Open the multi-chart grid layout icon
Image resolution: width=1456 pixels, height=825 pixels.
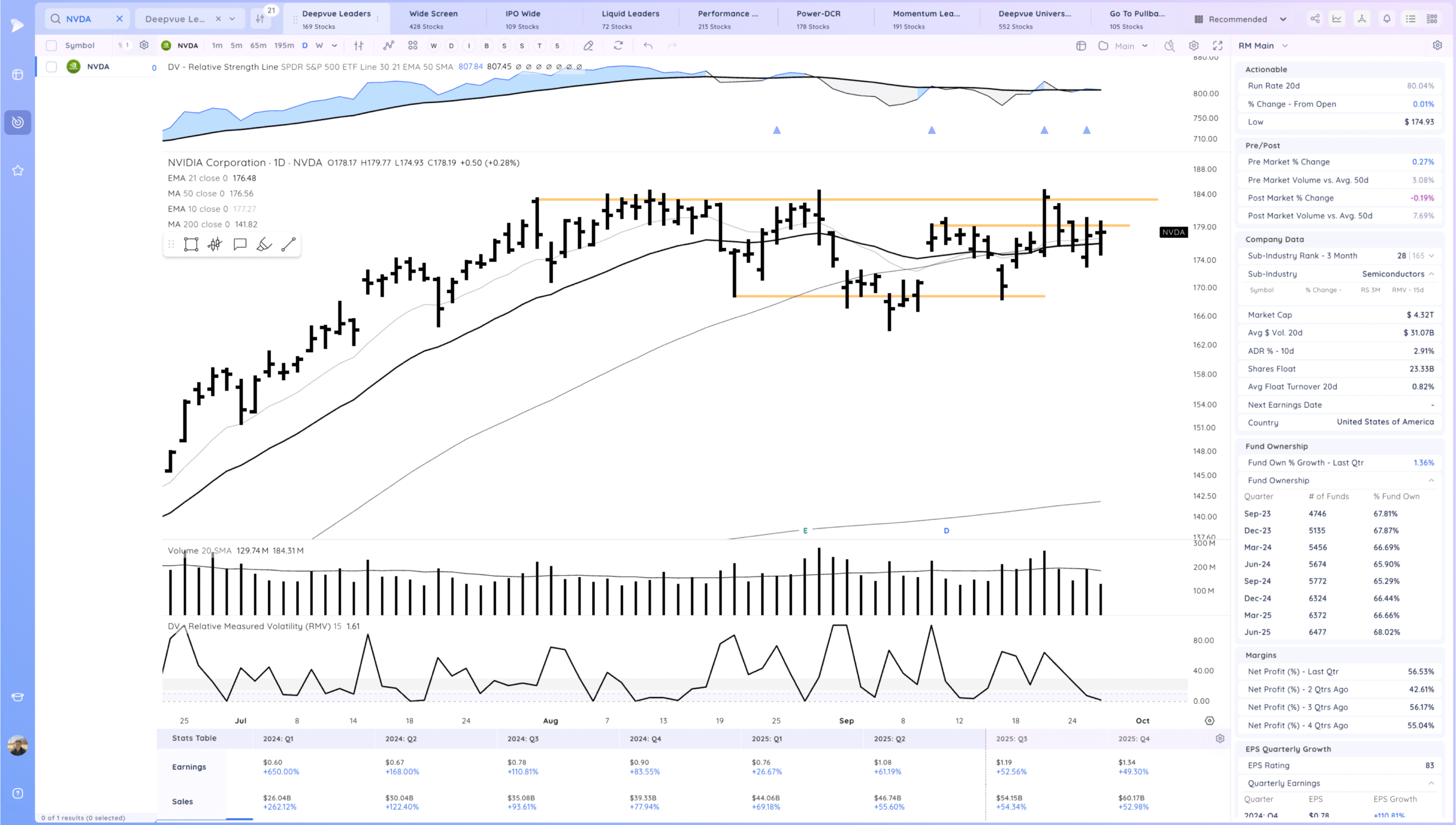413,46
